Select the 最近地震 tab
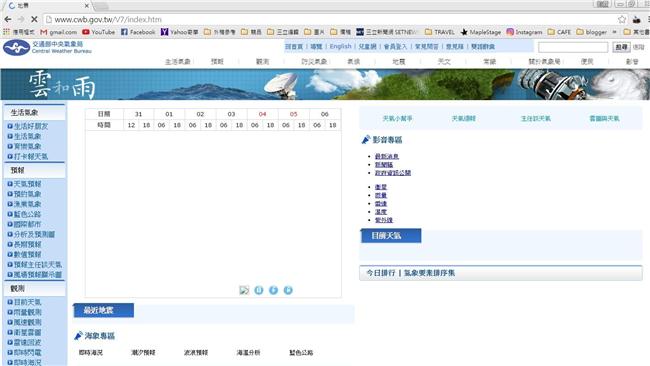Image resolution: width=650 pixels, height=366 pixels. pyautogui.click(x=104, y=310)
